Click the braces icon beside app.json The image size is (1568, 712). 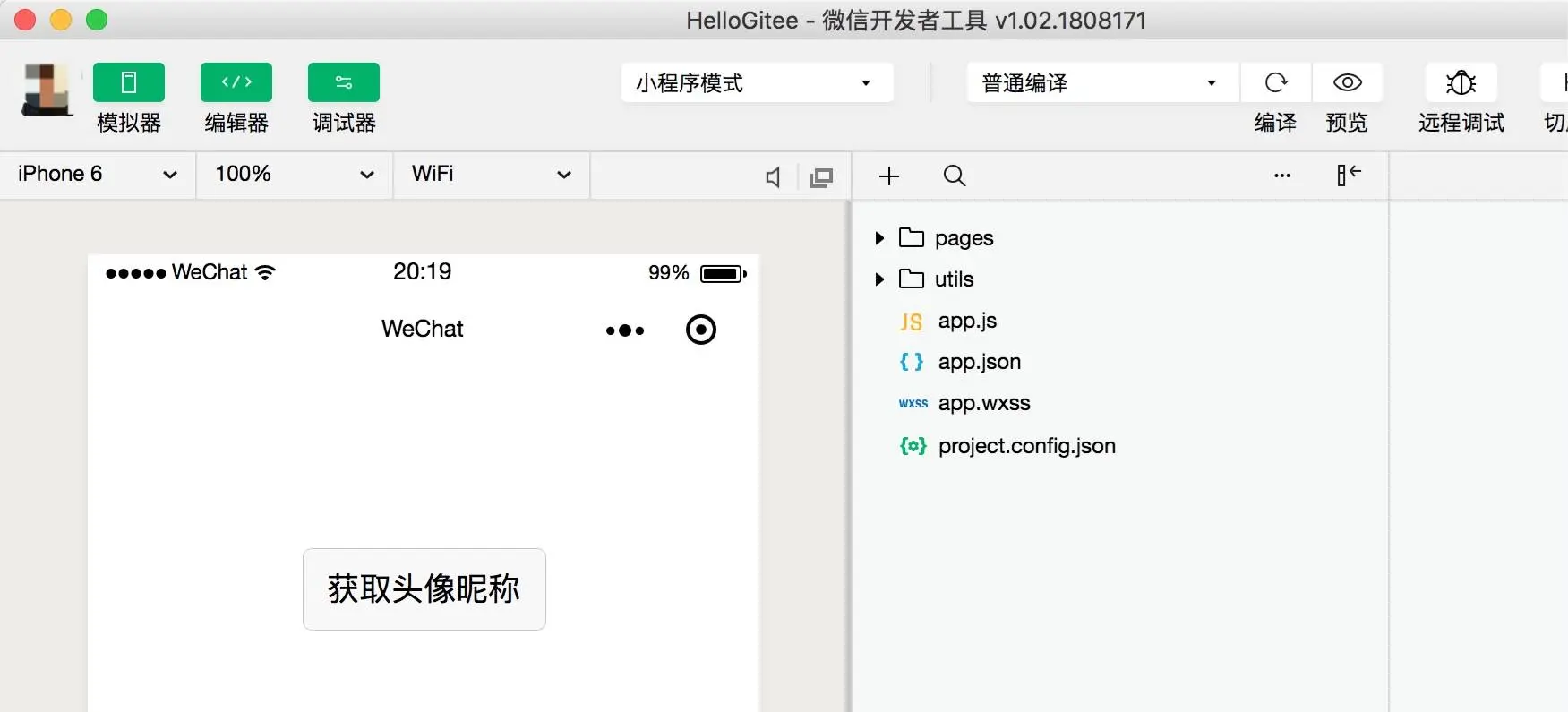[912, 362]
